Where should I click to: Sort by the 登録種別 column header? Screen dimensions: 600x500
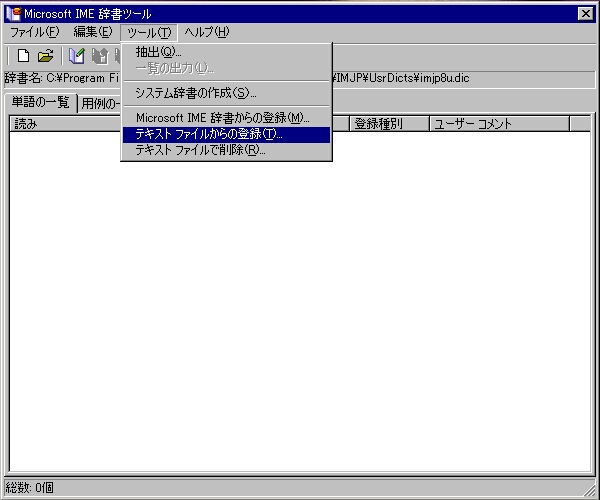click(389, 124)
